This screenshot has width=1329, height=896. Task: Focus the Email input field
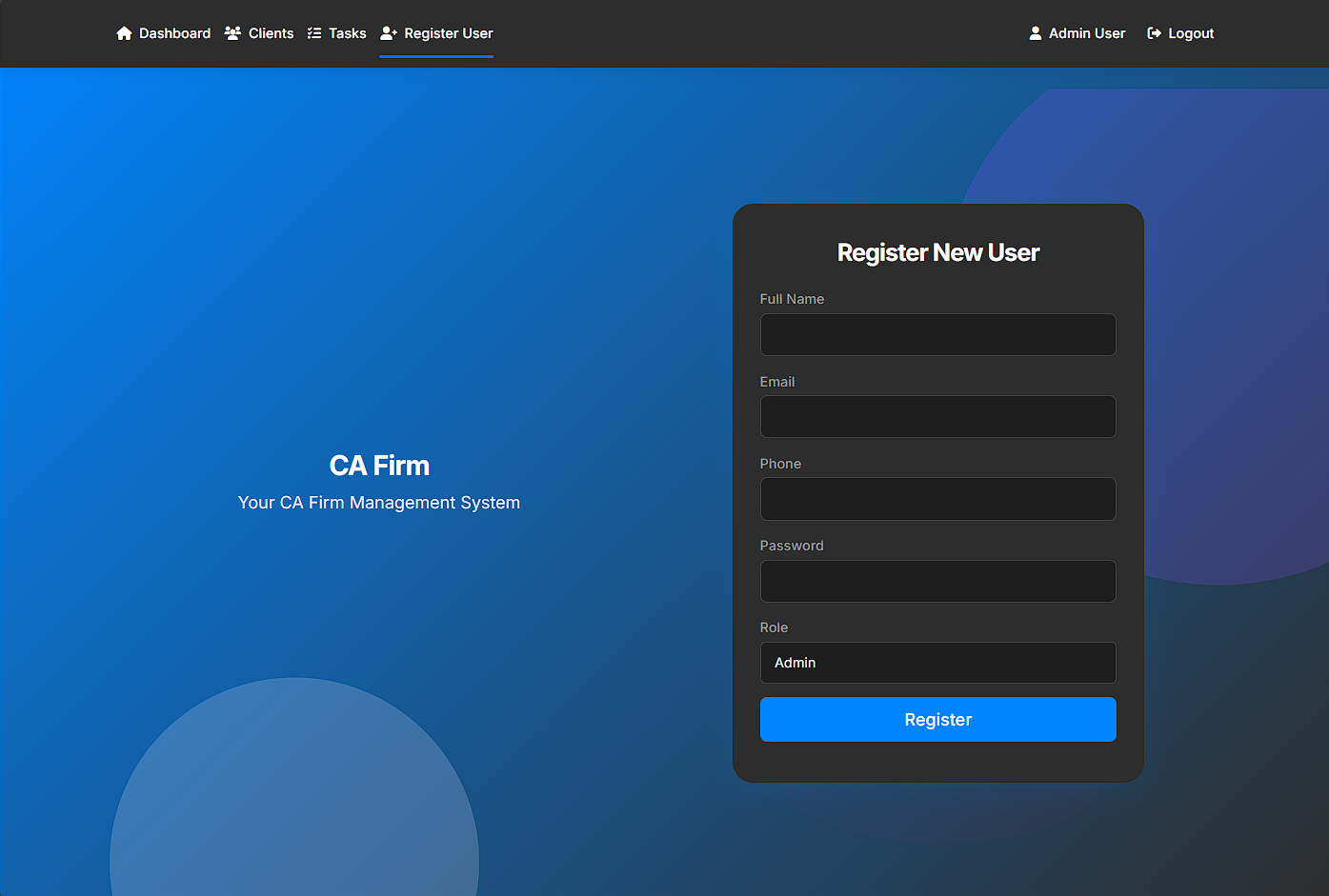click(937, 417)
